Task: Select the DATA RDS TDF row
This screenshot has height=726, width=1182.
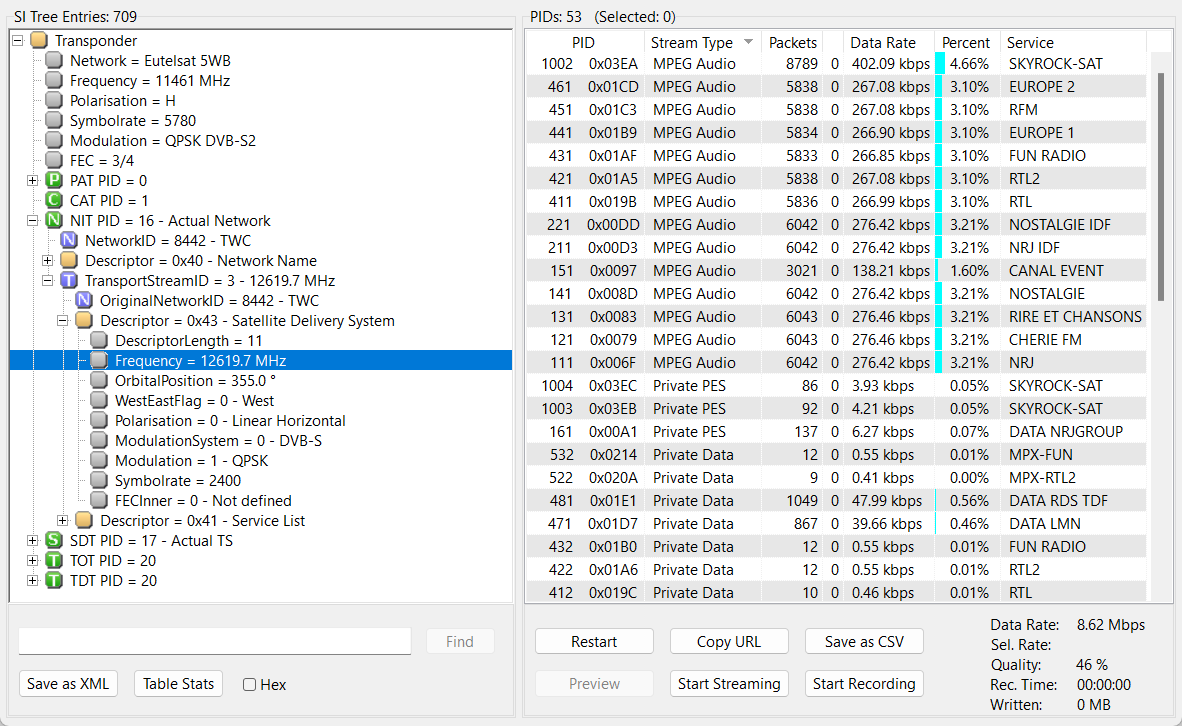Action: pos(836,501)
